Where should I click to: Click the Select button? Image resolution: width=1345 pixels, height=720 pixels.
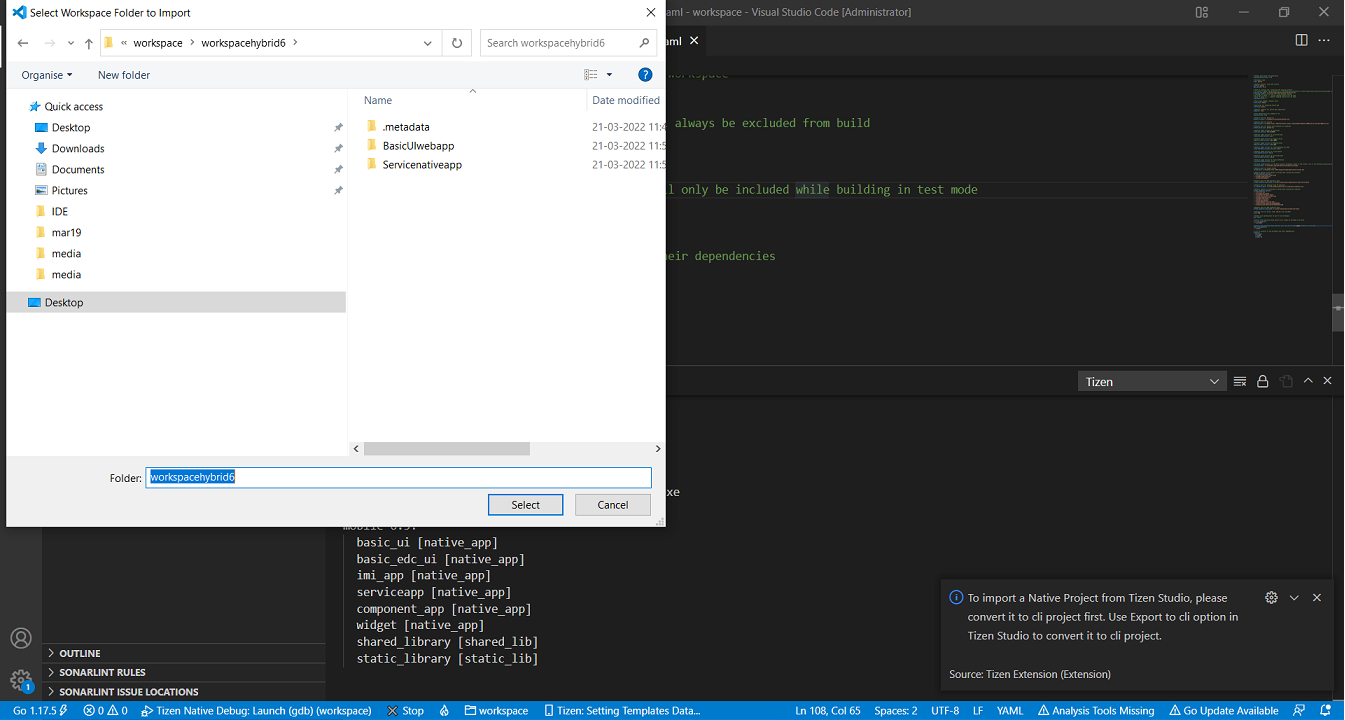(525, 505)
